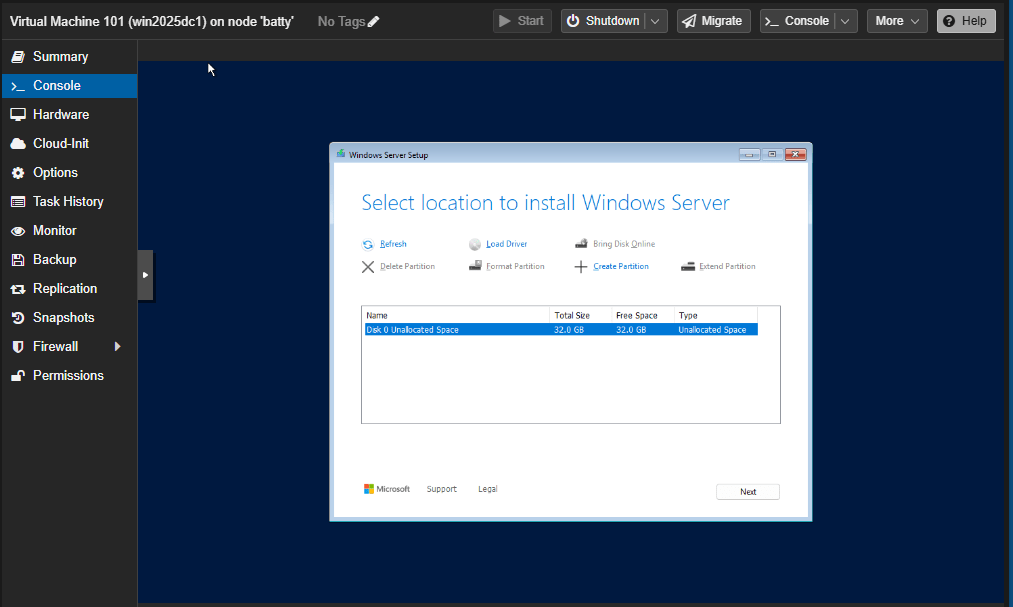
Task: Open the More dropdown menu
Action: 897,21
